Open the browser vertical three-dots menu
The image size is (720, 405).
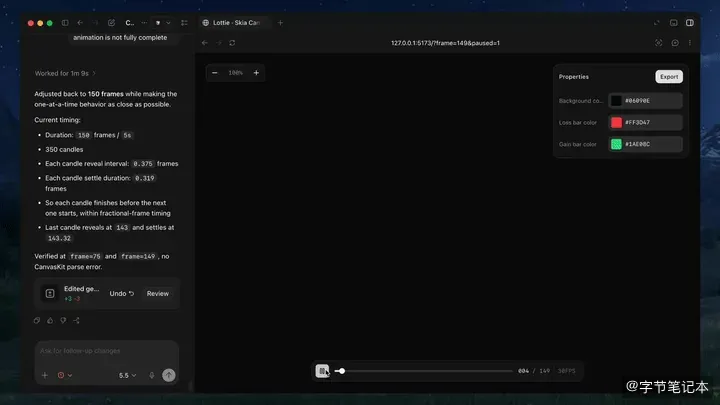(690, 43)
